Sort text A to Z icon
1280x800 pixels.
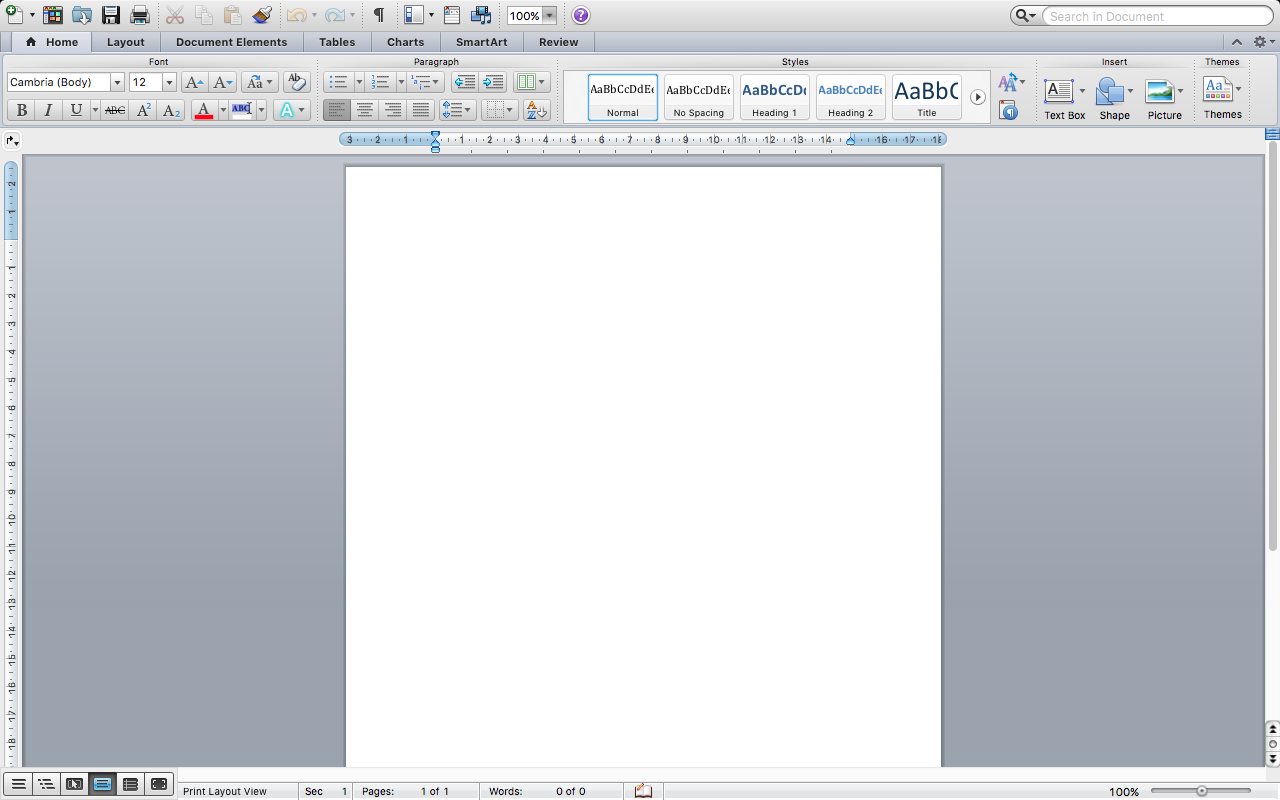[x=537, y=110]
